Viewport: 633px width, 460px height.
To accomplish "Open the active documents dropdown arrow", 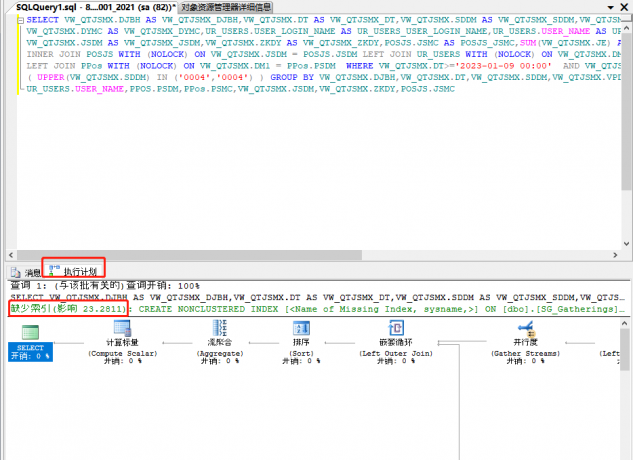I will (610, 7).
